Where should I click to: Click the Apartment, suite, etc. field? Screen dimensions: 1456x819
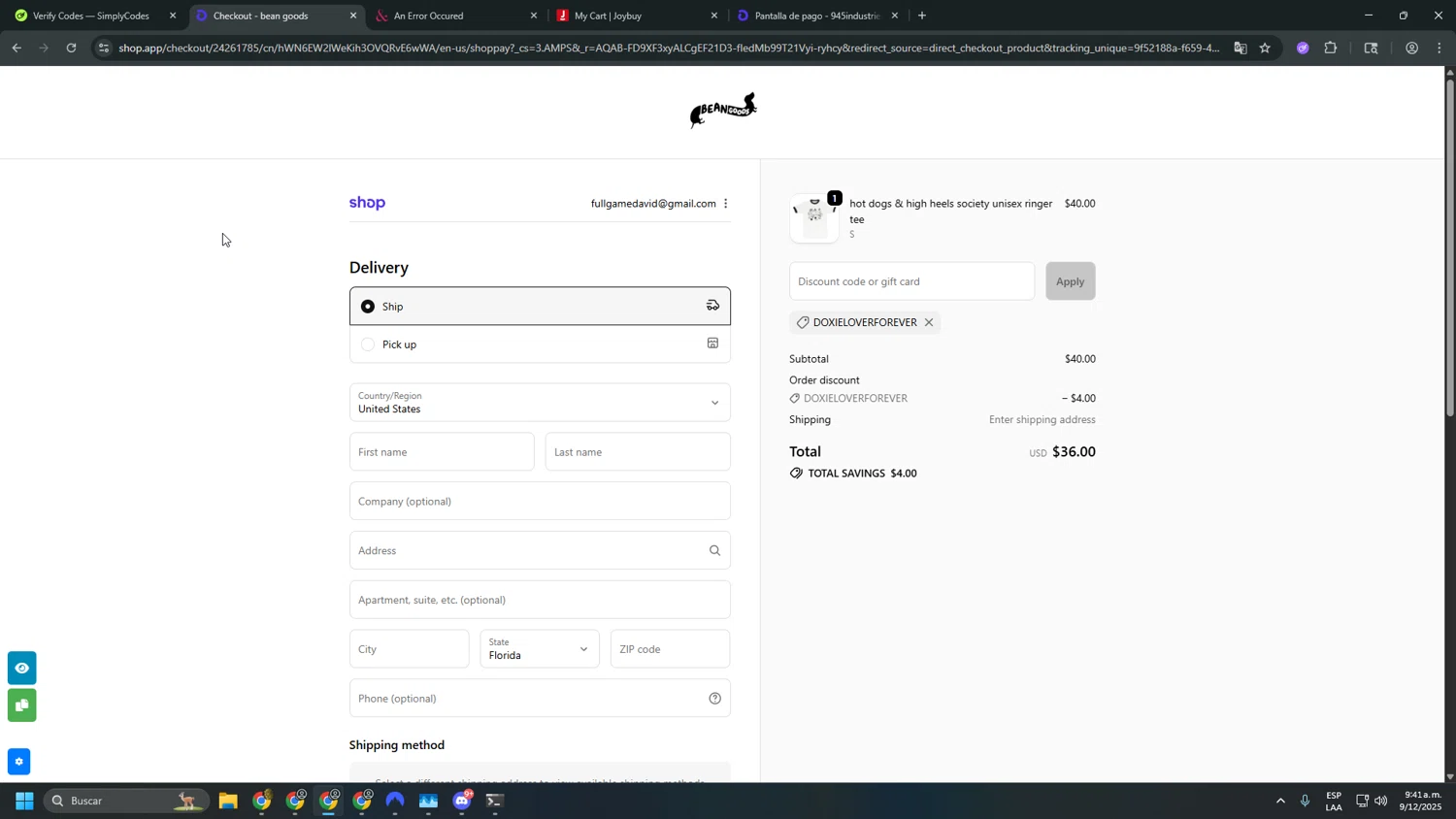pyautogui.click(x=540, y=600)
